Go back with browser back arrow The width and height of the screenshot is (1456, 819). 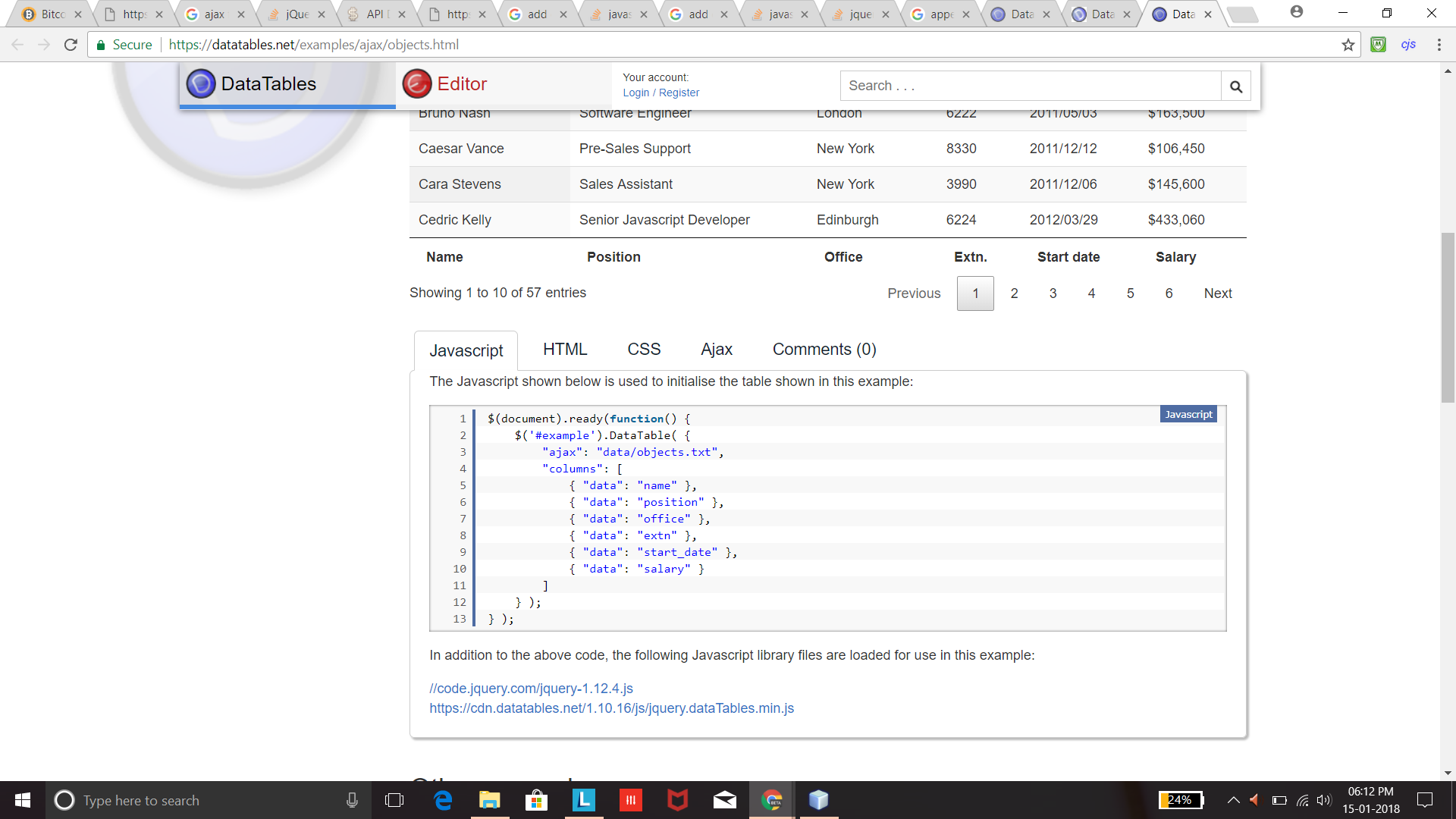(17, 45)
